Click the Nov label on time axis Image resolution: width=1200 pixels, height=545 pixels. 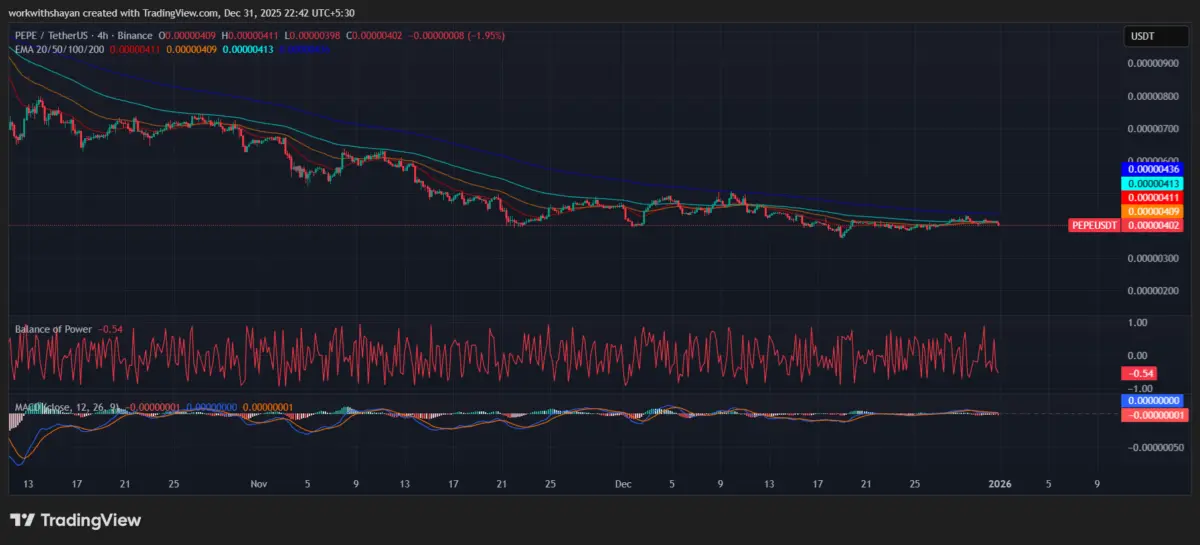(259, 484)
